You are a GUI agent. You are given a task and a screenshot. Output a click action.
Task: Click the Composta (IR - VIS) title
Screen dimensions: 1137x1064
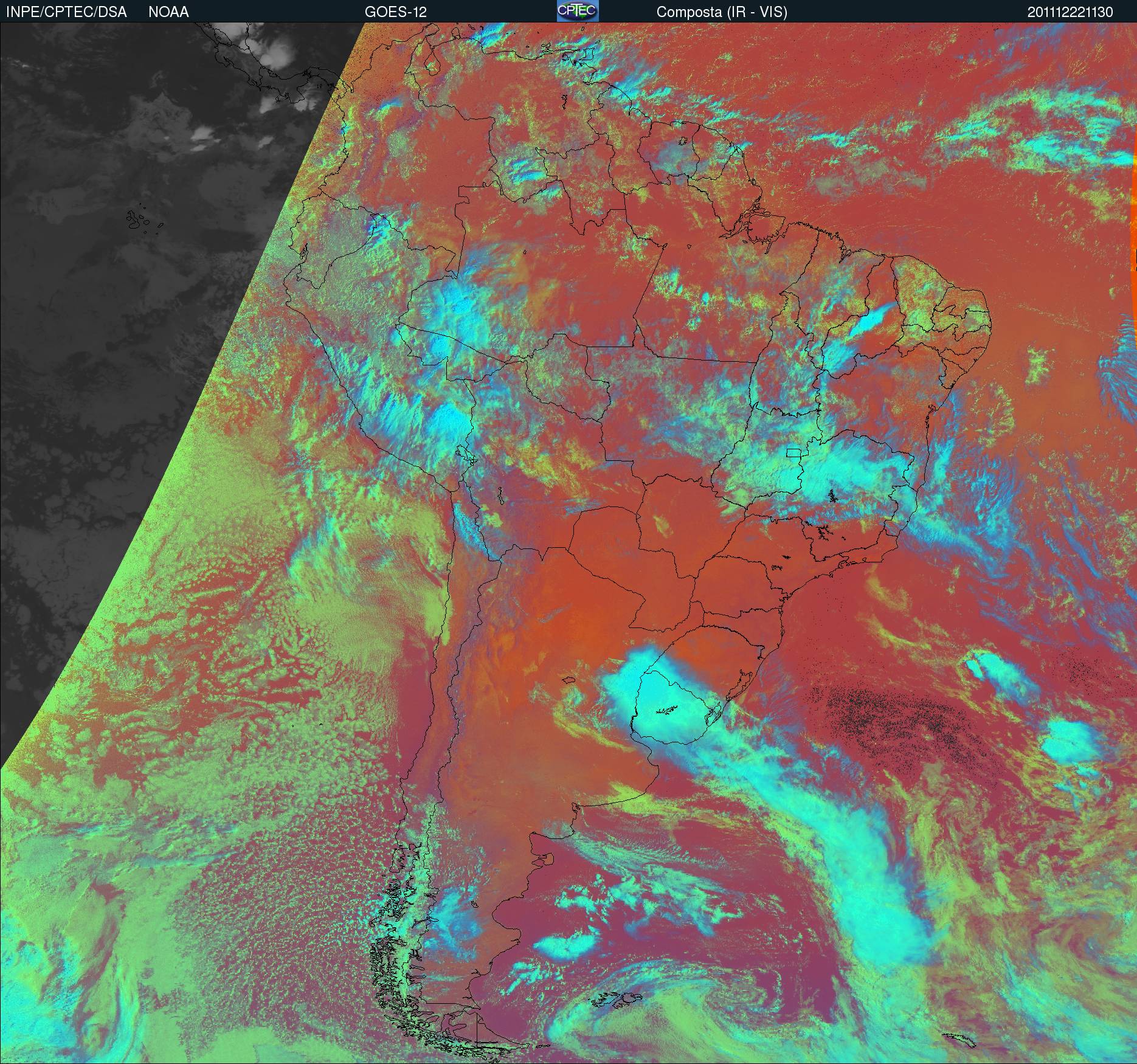tap(722, 12)
